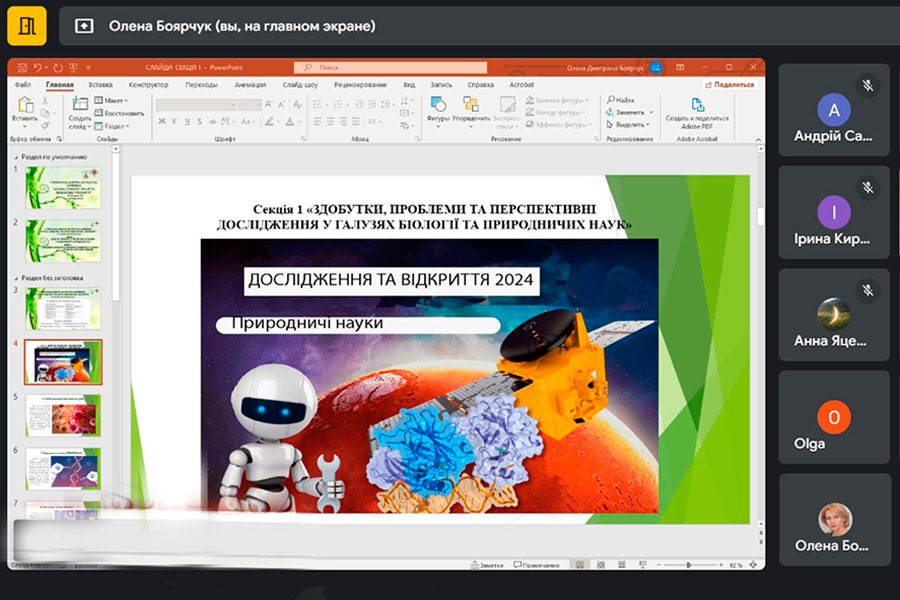Image resolution: width=900 pixels, height=600 pixels.
Task: Open the Фигуры shapes gallery
Action: pyautogui.click(x=438, y=105)
